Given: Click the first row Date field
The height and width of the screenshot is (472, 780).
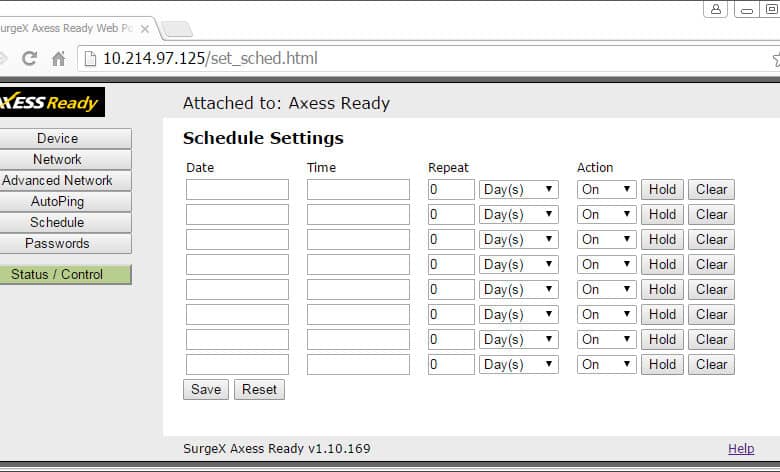Looking at the screenshot, I should pos(237,189).
